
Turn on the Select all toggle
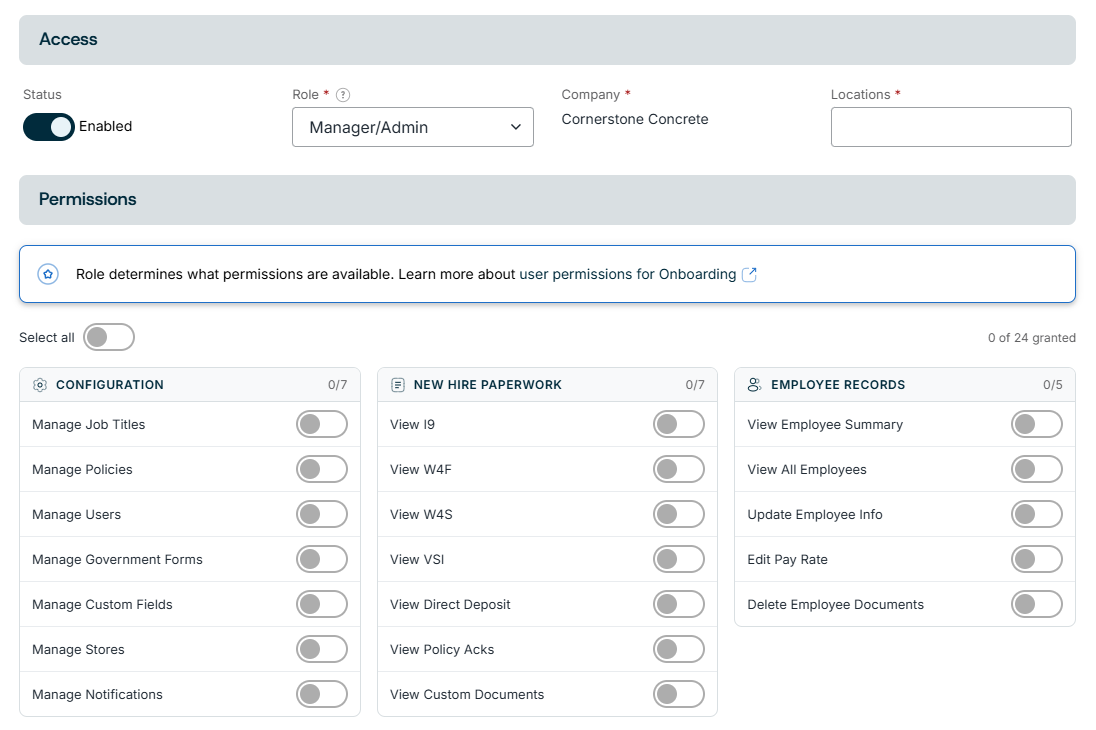click(109, 337)
